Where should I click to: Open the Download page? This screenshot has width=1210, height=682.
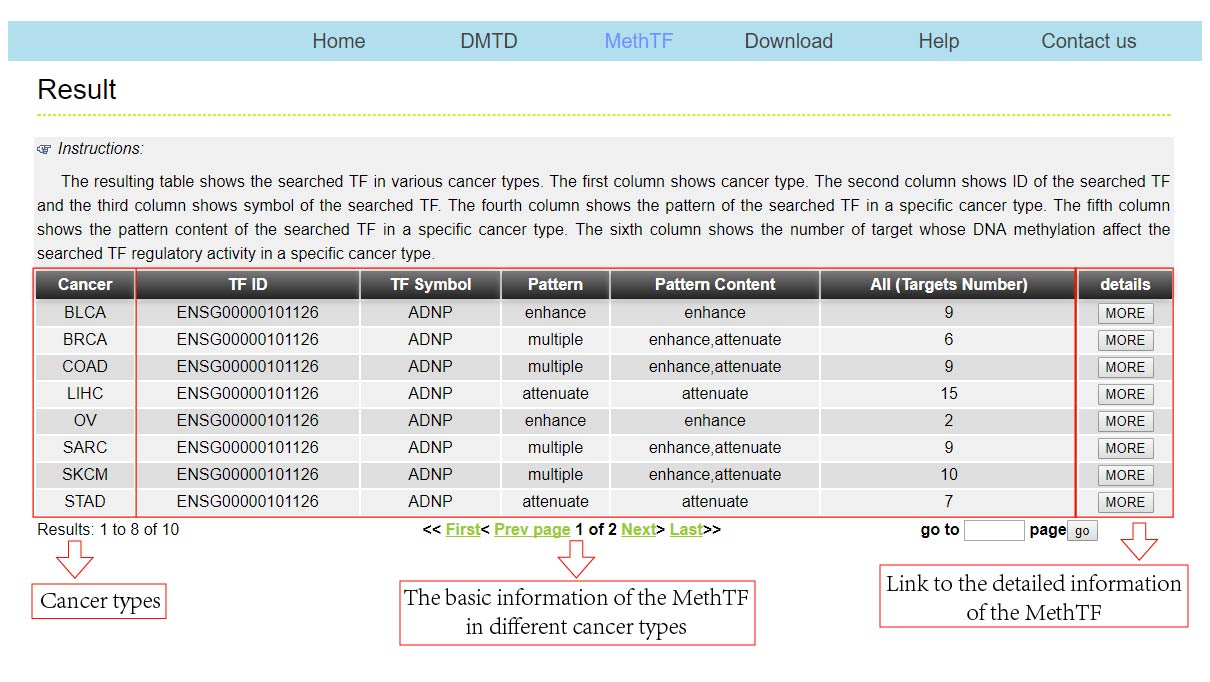(x=788, y=41)
